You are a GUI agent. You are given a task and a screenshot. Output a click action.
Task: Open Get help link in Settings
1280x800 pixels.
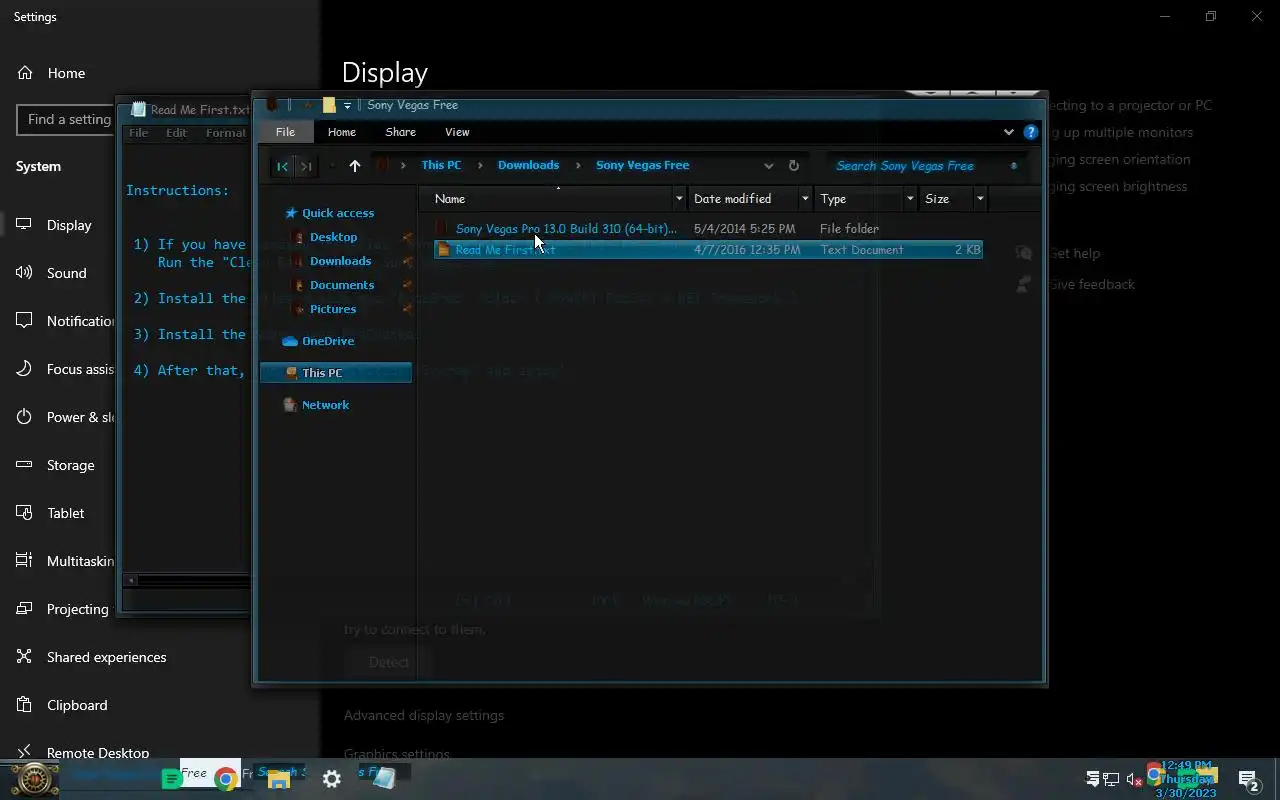coord(1075,254)
